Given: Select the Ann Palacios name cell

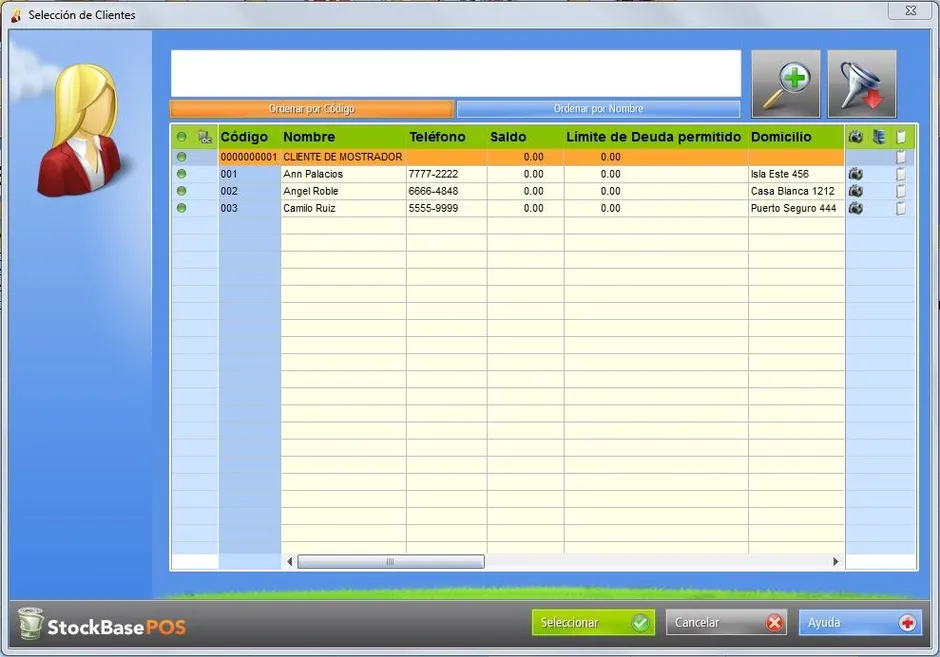Looking at the screenshot, I should click(x=343, y=174).
